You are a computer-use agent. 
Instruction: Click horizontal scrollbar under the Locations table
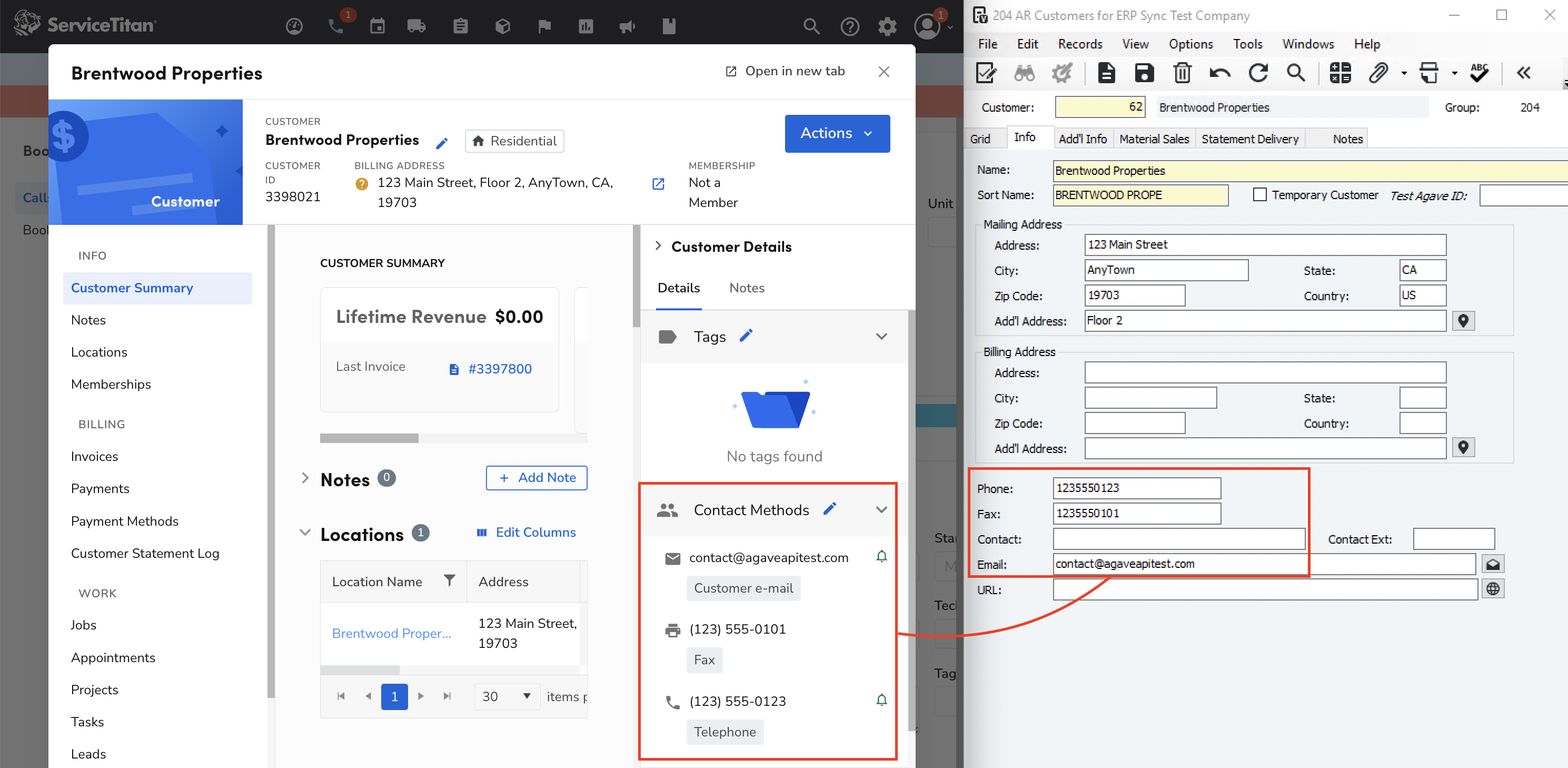click(x=360, y=670)
